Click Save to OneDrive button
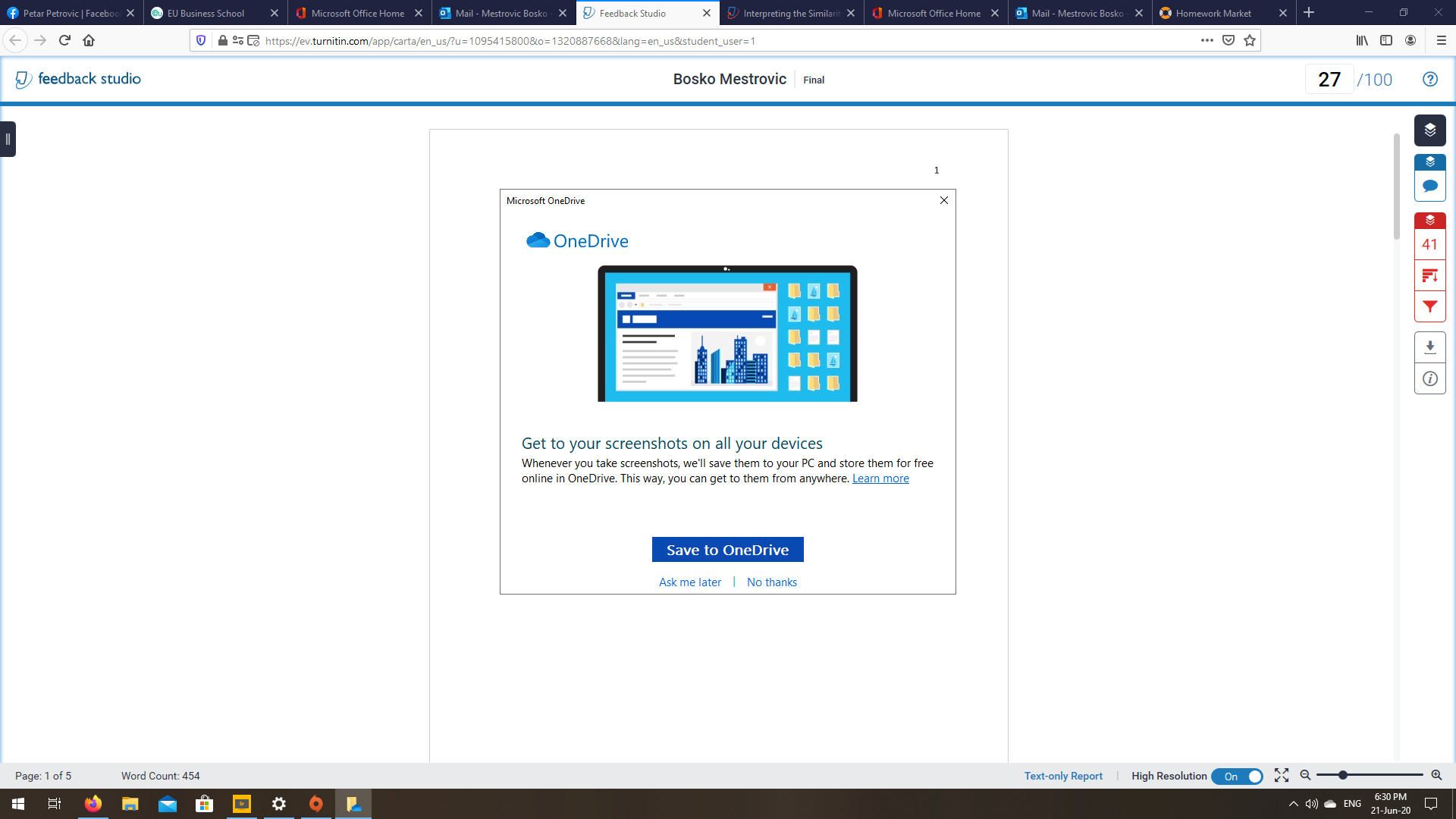 727,550
